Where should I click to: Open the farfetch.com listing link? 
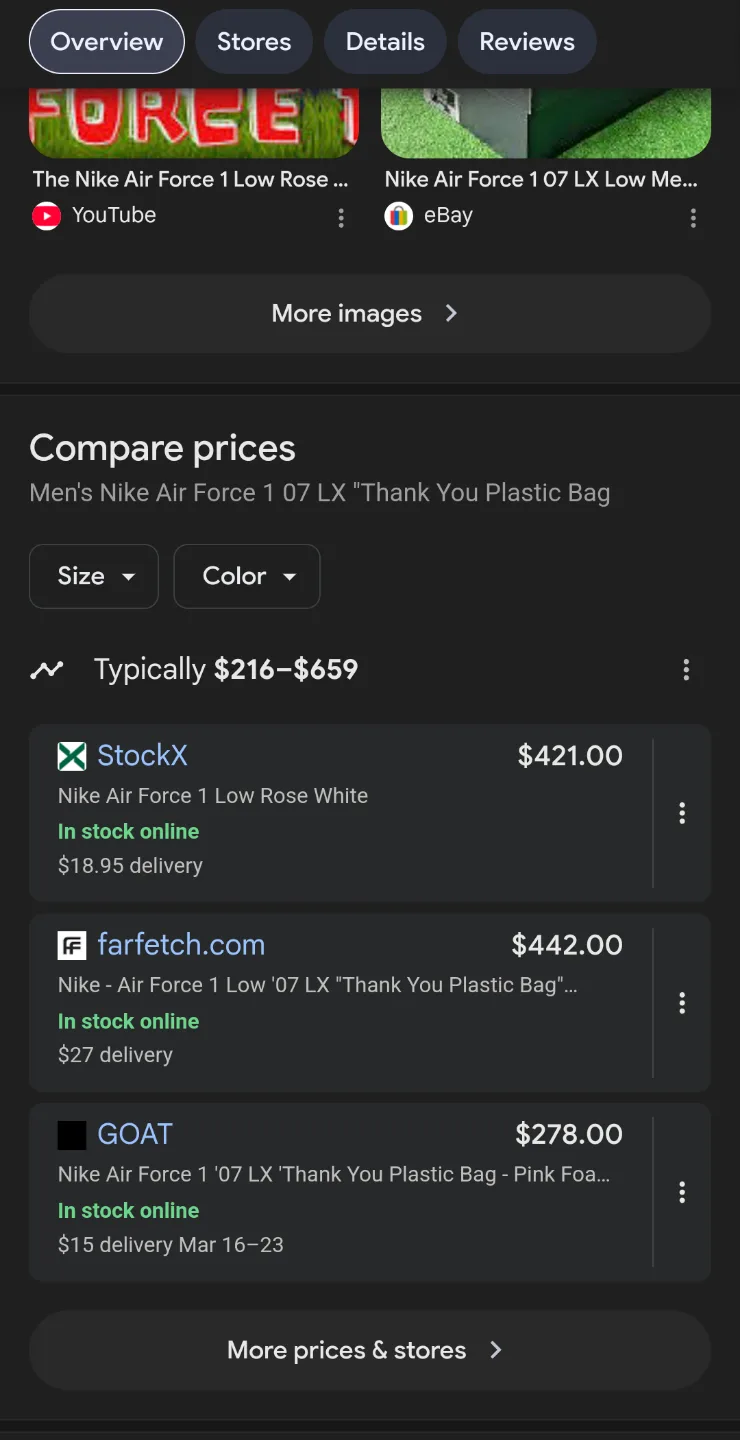coord(180,945)
